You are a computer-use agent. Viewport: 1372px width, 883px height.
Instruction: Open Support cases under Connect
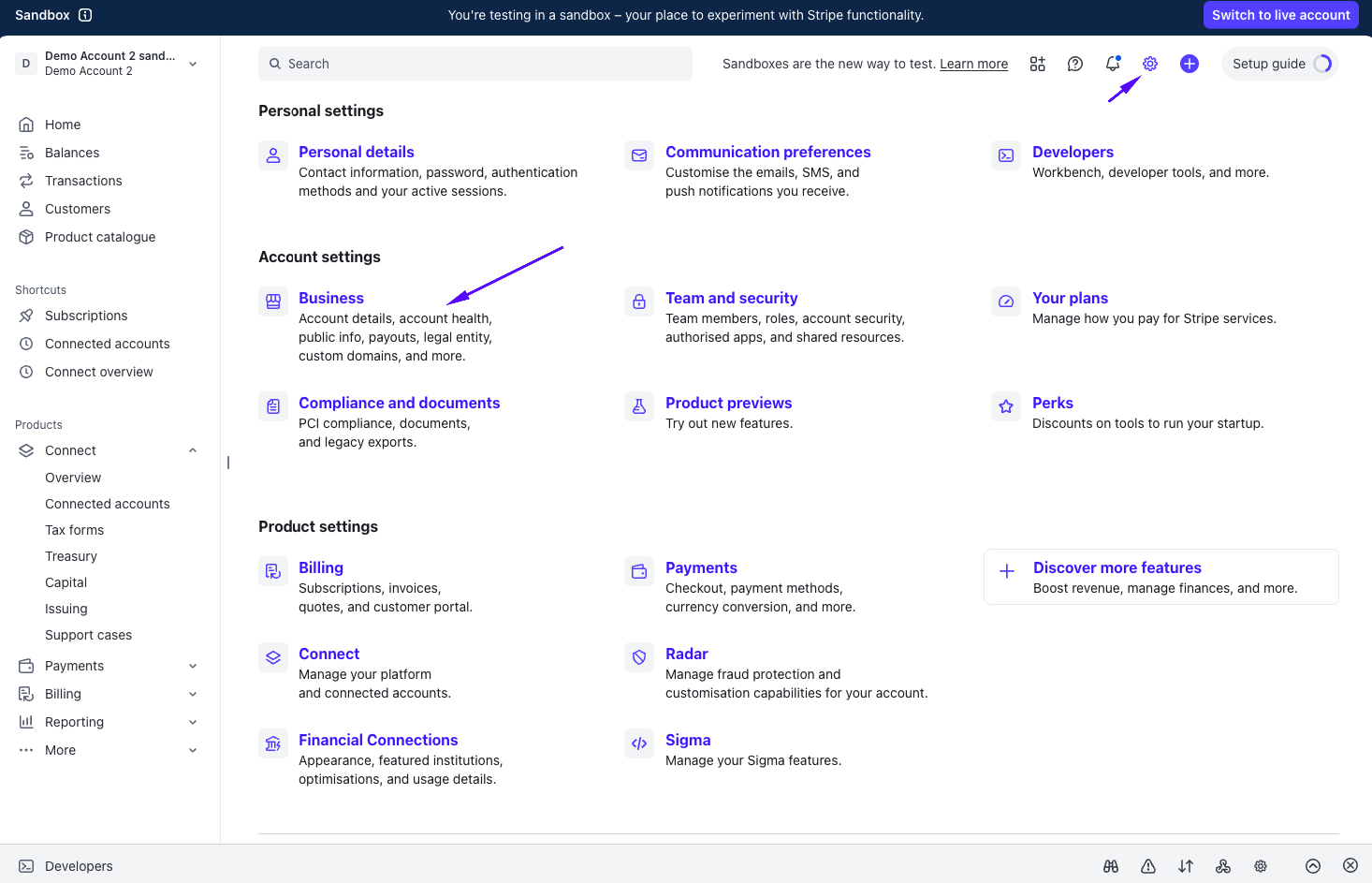tap(88, 635)
